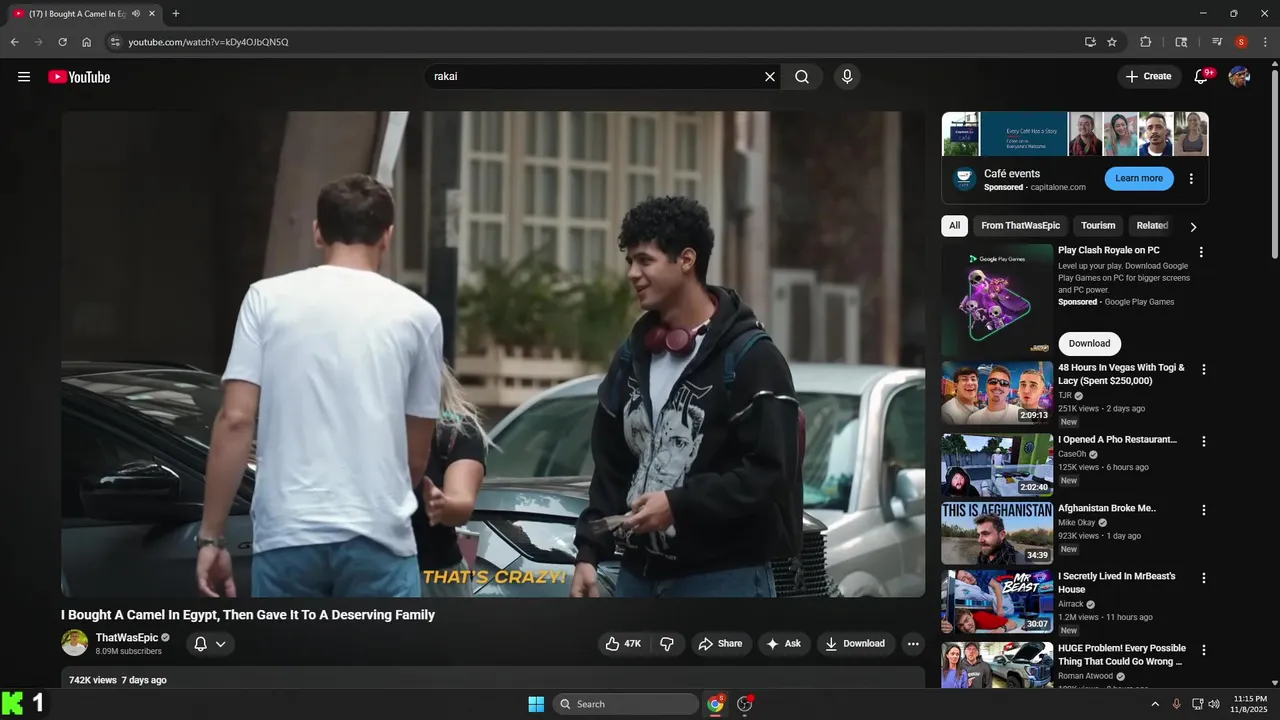Screen dimensions: 1280x720
Task: Reload the page with the browser refresh icon
Action: click(62, 42)
